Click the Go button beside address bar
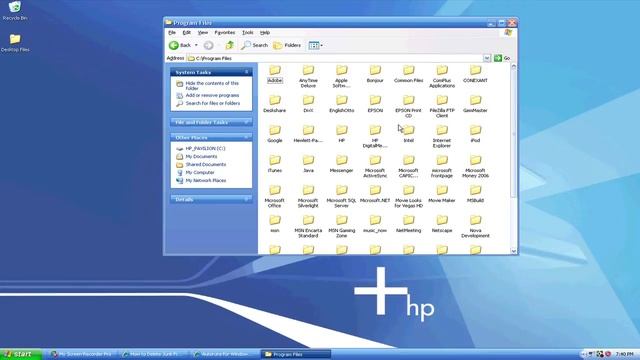 coord(502,58)
